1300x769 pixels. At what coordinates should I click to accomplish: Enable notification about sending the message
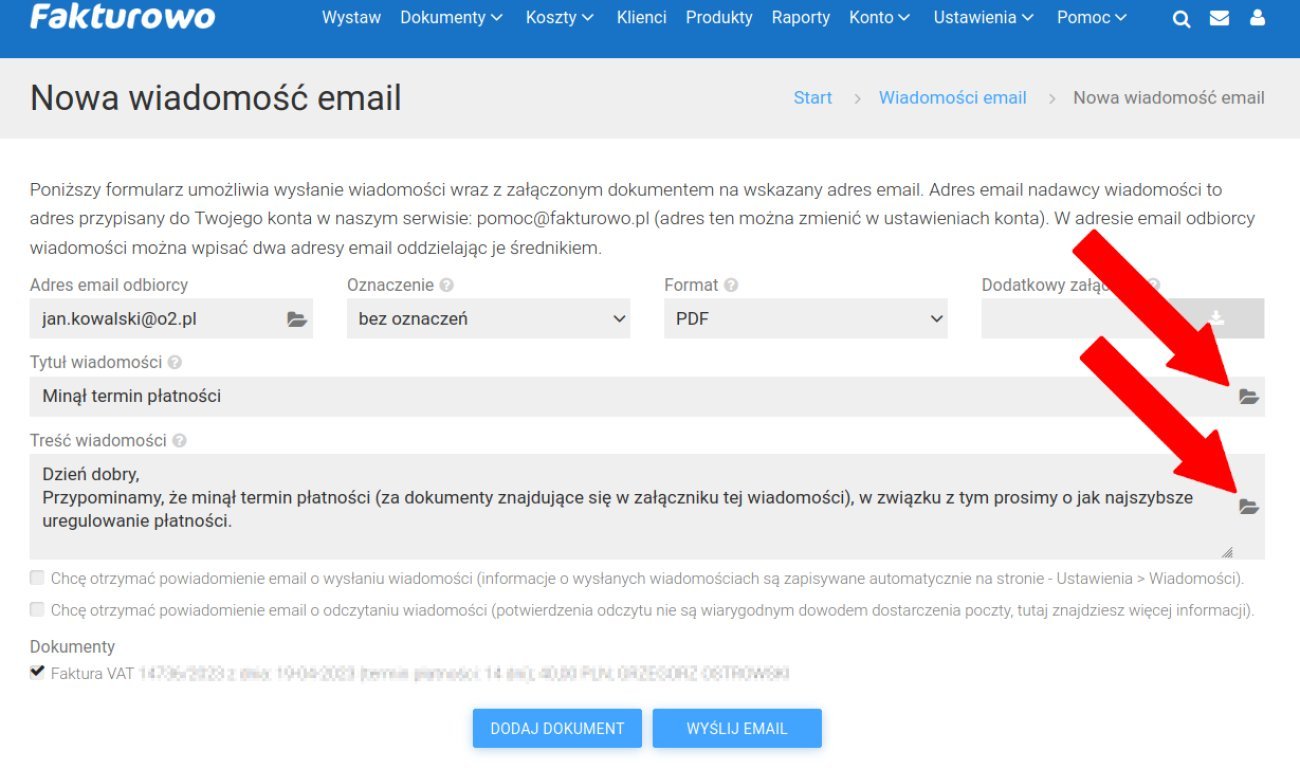point(37,578)
